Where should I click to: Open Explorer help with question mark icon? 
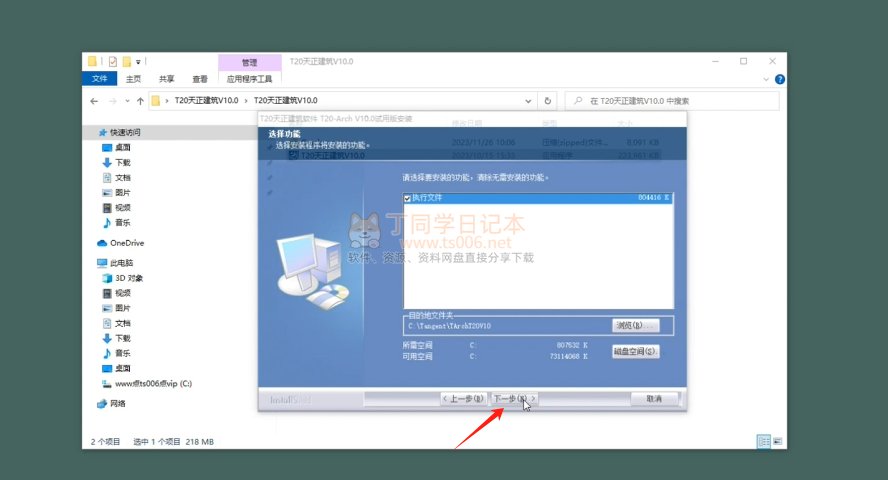(780, 79)
